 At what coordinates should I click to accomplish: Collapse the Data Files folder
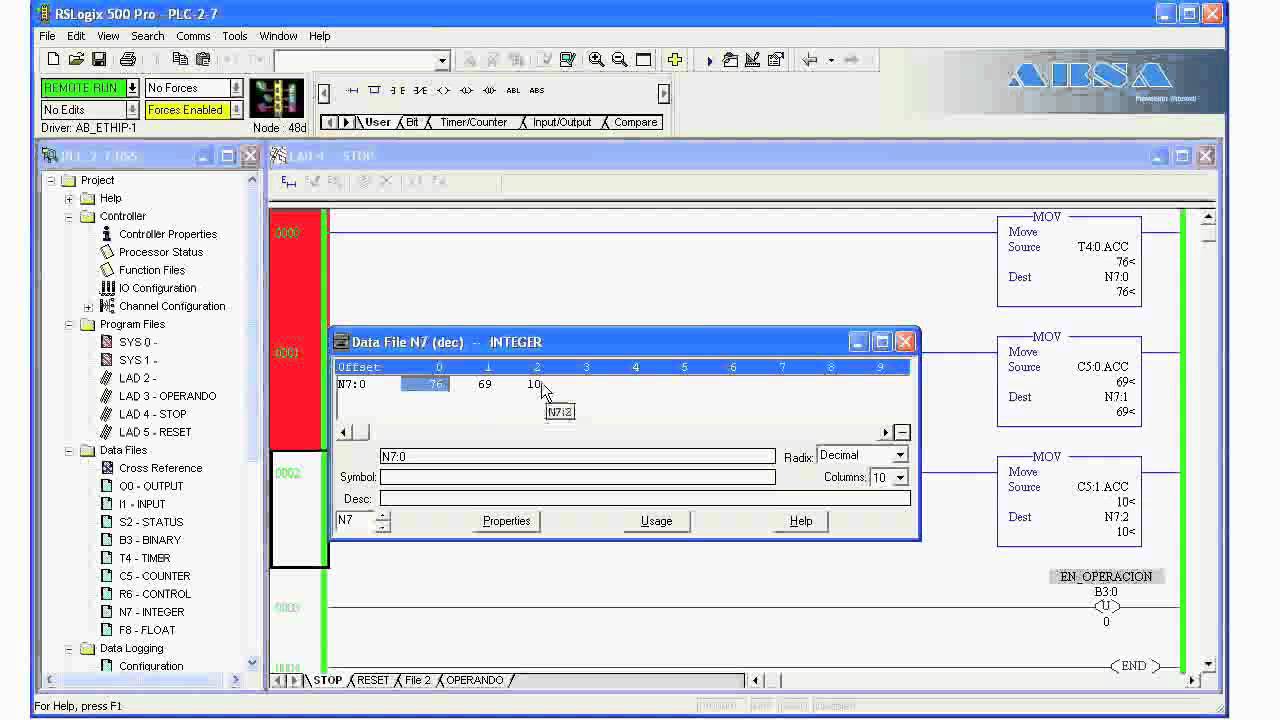point(69,450)
